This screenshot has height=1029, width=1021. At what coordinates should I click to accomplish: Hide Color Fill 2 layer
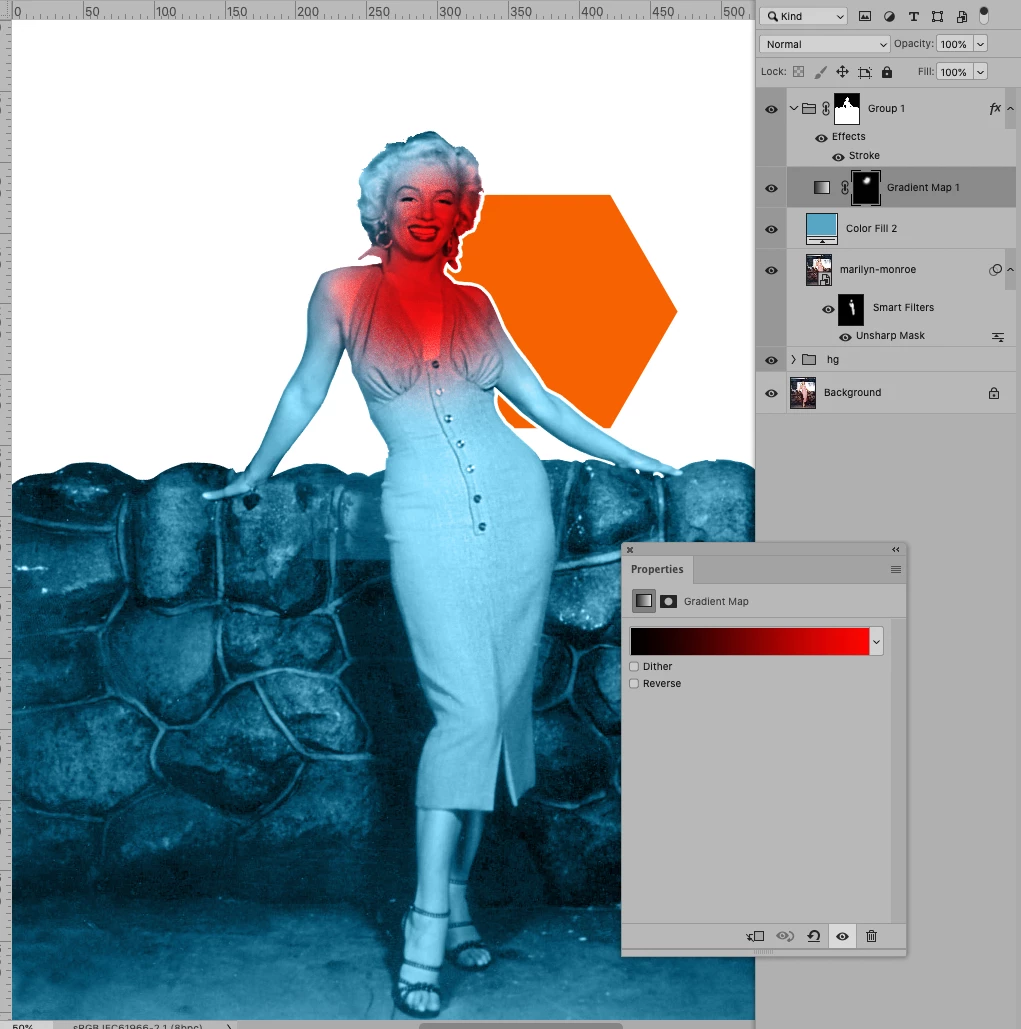pyautogui.click(x=772, y=229)
